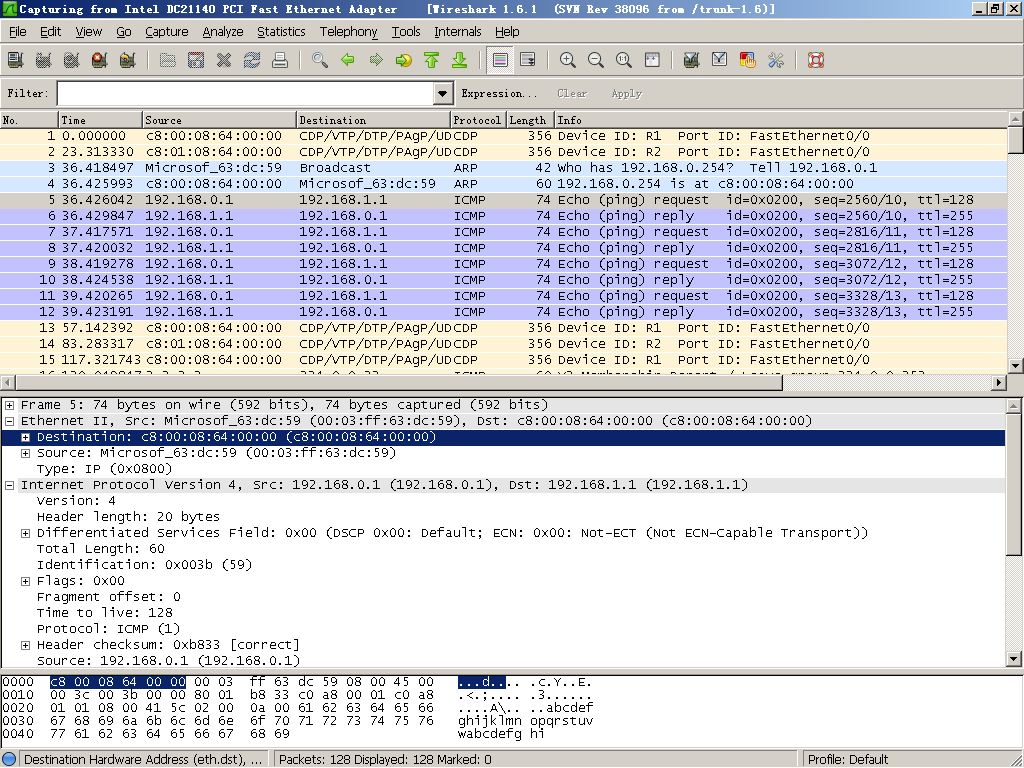
Task: Sort packets by the Time column
Action: coord(101,120)
